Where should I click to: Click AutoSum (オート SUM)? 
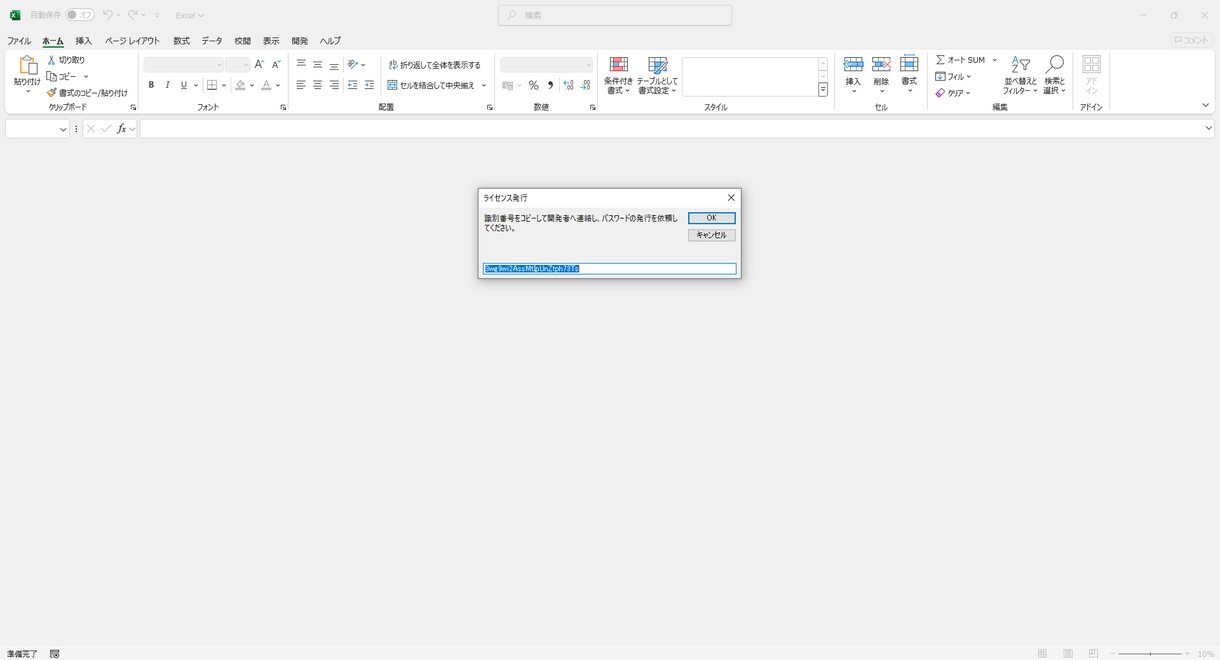tap(960, 60)
